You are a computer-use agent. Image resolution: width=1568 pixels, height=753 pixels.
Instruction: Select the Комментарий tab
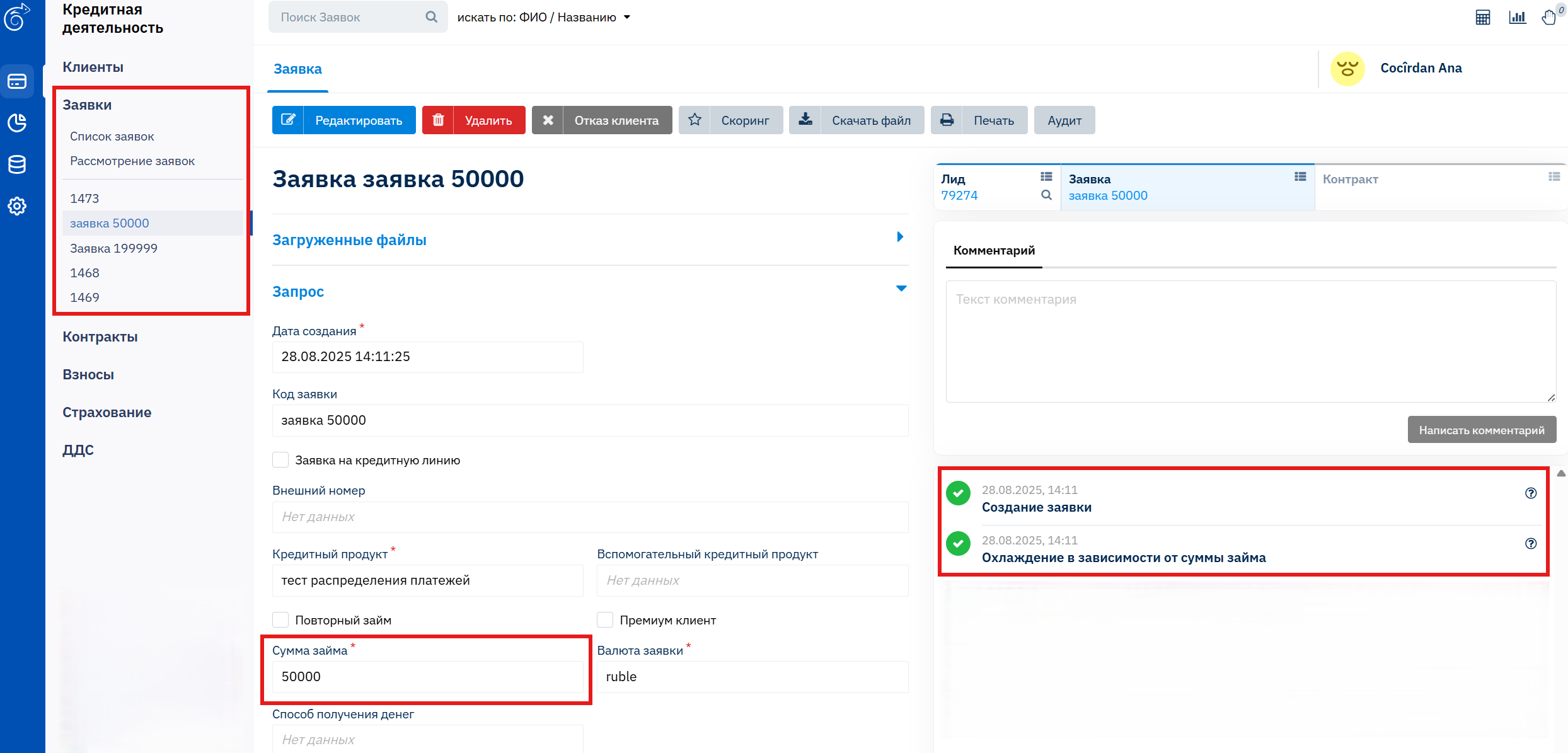click(x=994, y=250)
